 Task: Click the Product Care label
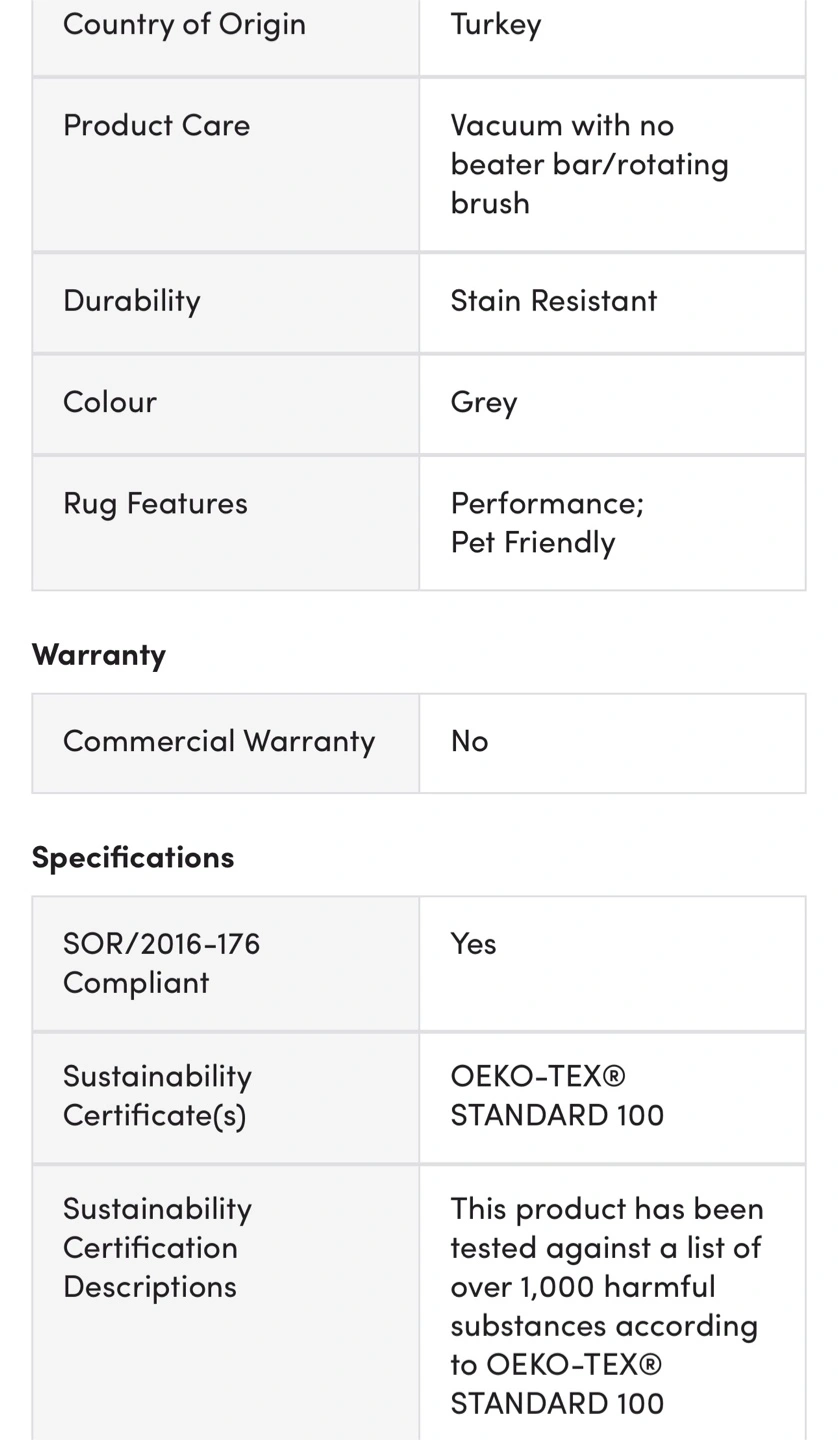156,124
